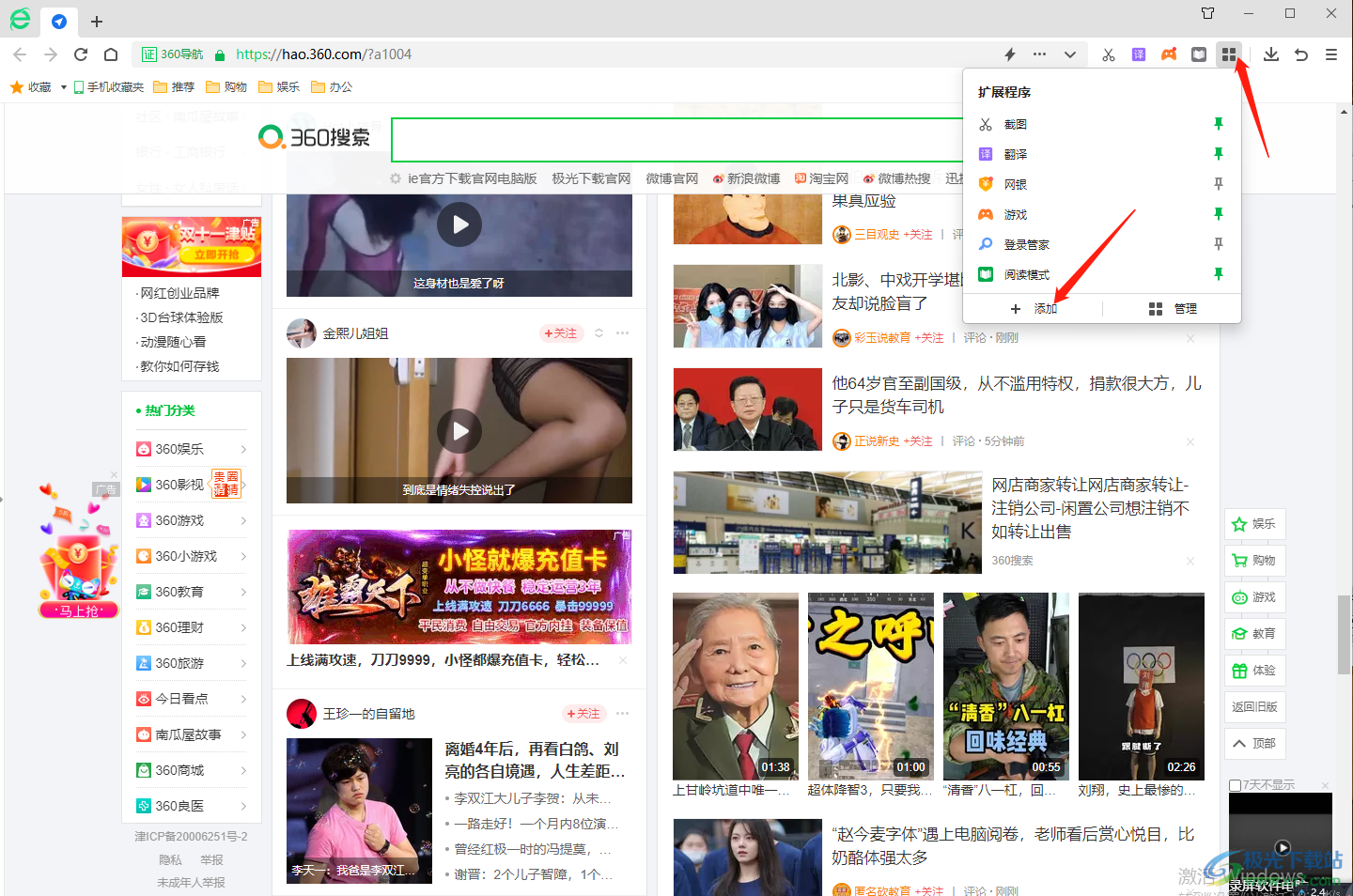The width and height of the screenshot is (1353, 896).
Task: Open video thumbnail 刘翔，史上最惨的
Action: pos(1142,687)
